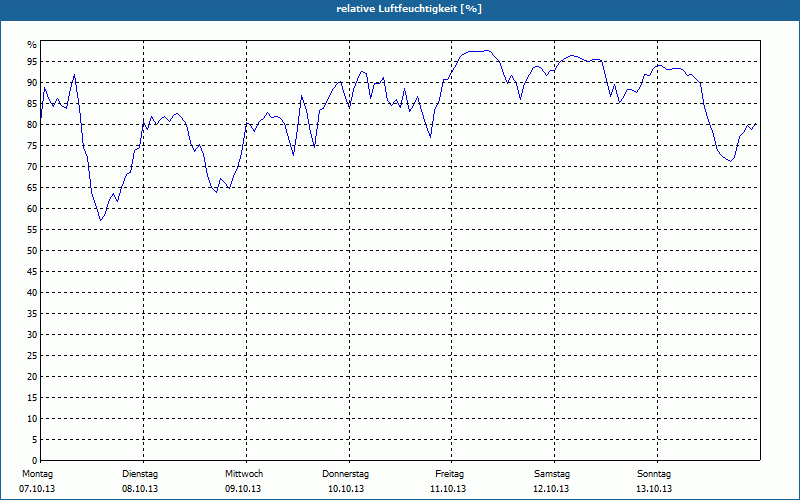Select the '11.10.13' date label
The image size is (800, 500).
pos(448,489)
